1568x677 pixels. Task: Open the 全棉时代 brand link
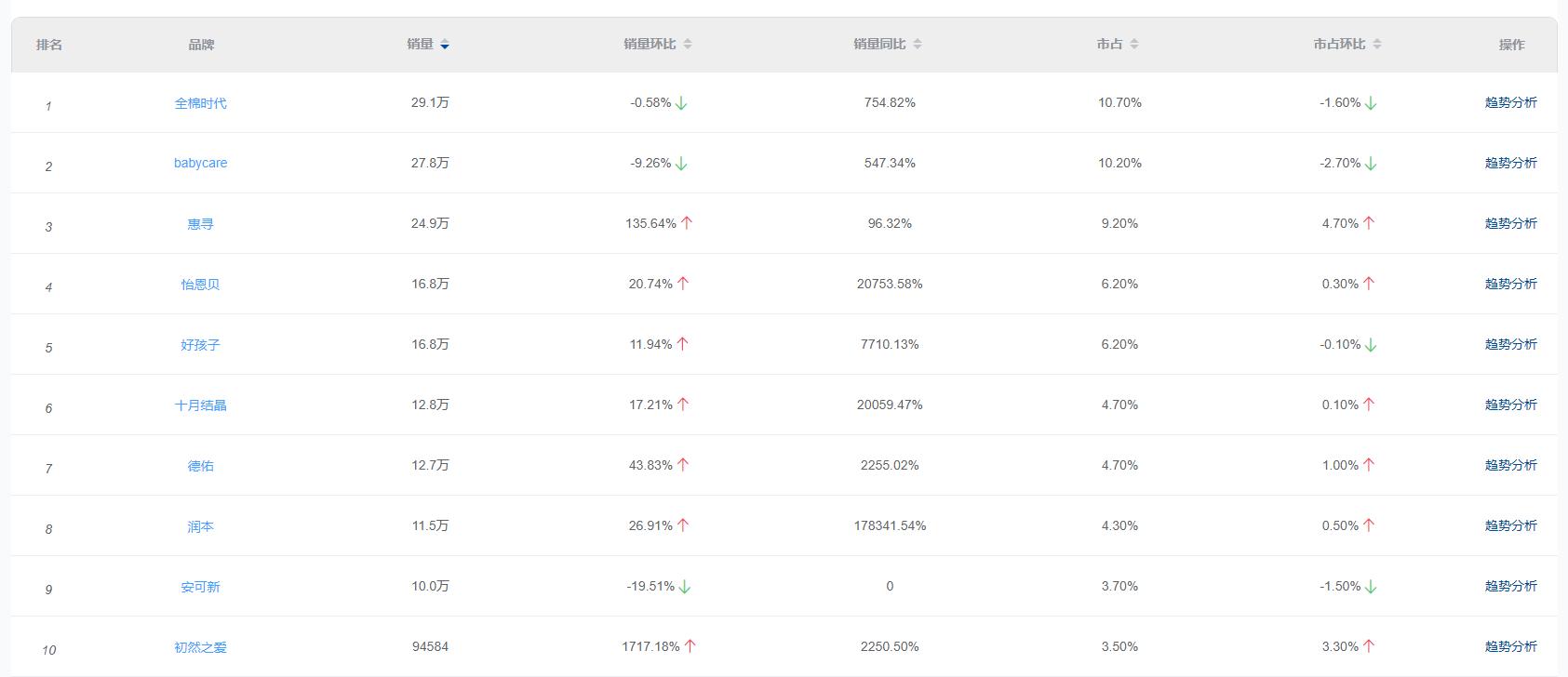[x=200, y=103]
